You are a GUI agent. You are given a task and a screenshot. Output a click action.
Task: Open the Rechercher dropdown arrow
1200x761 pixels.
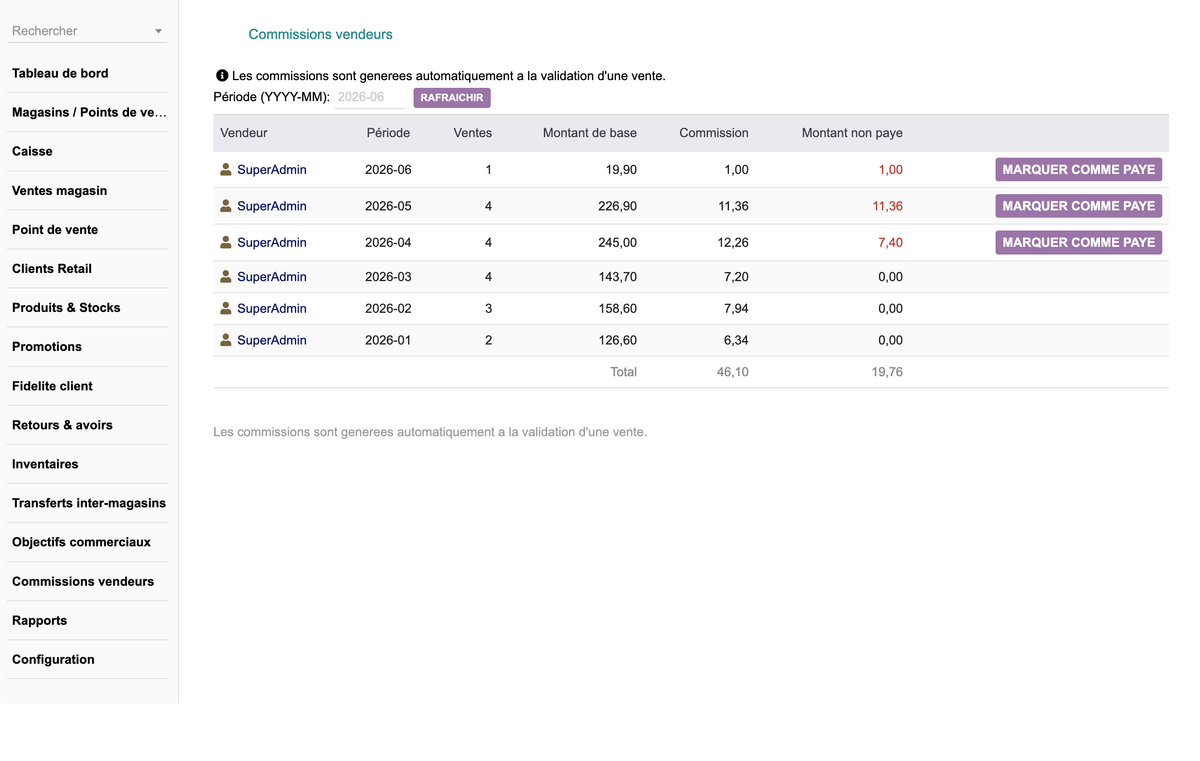[x=158, y=32]
